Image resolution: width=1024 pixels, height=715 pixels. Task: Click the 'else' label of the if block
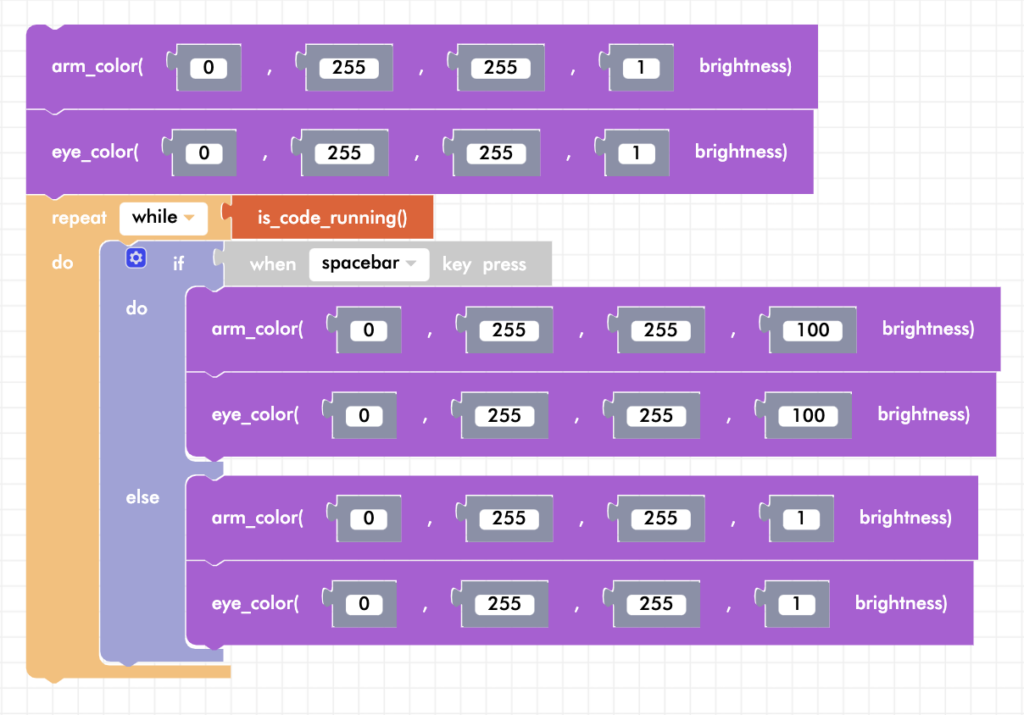(142, 497)
